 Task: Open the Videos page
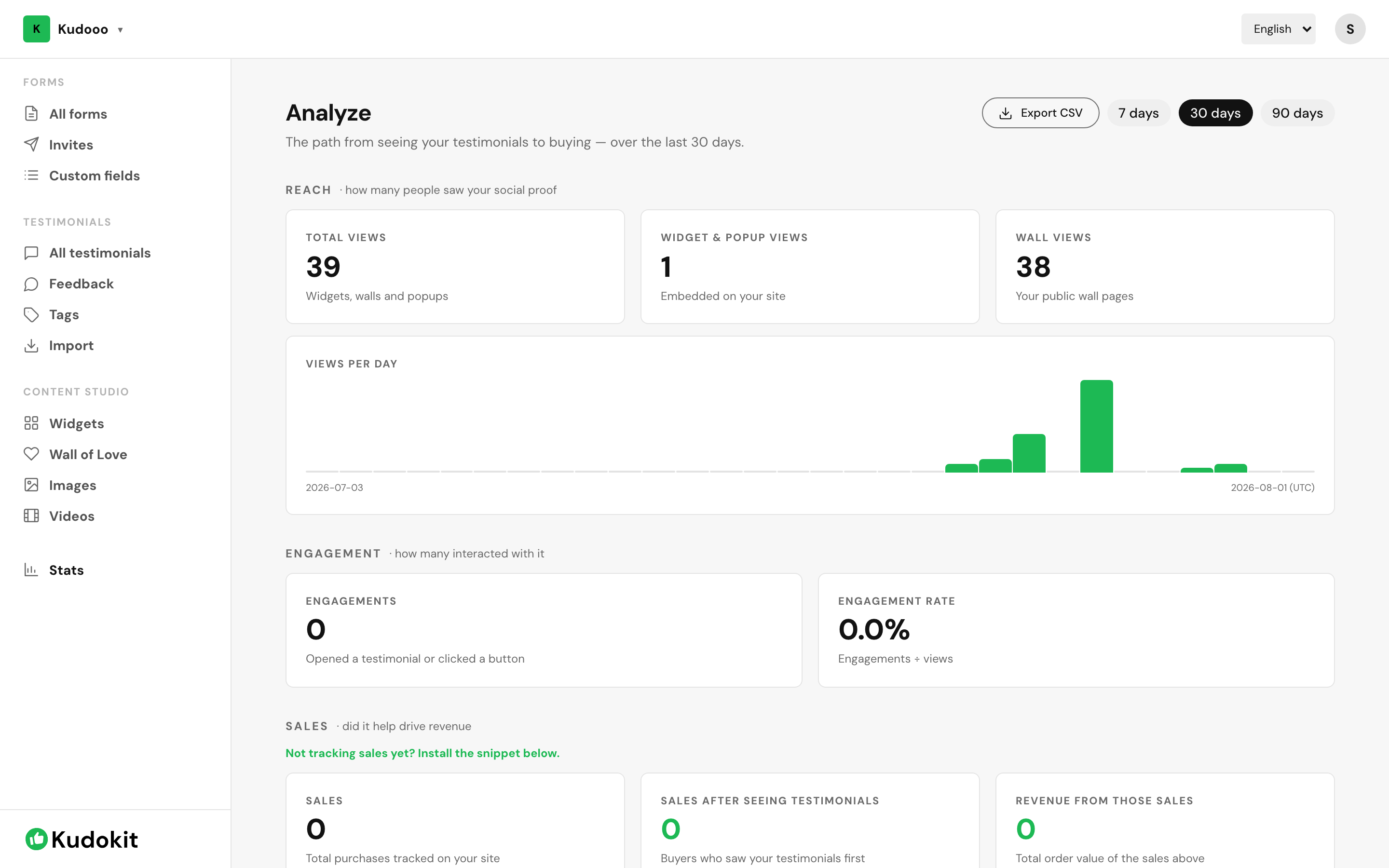(72, 516)
